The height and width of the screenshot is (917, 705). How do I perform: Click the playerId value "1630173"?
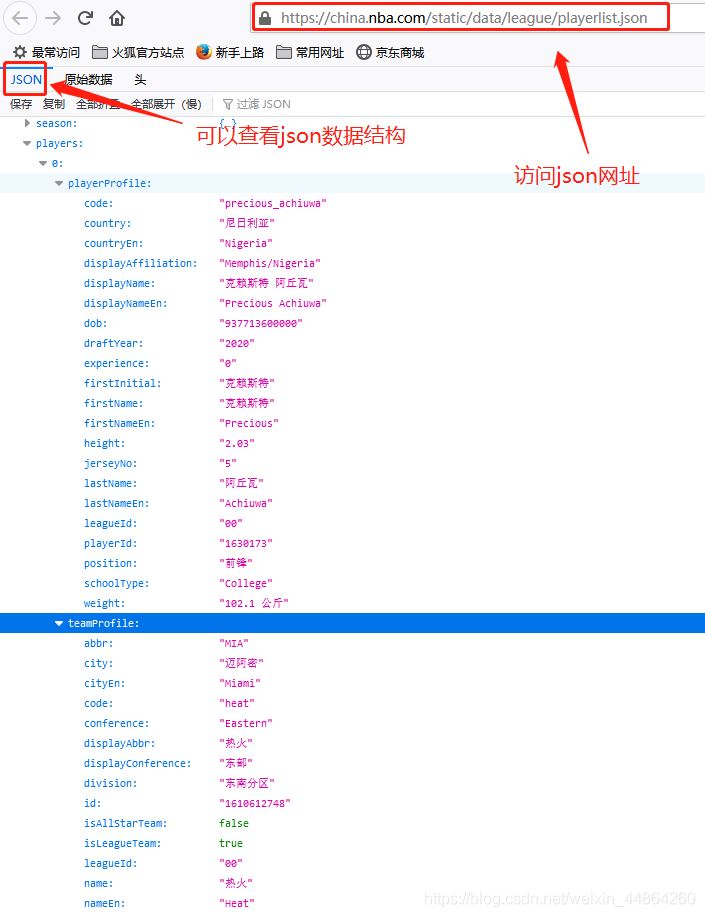[x=246, y=543]
